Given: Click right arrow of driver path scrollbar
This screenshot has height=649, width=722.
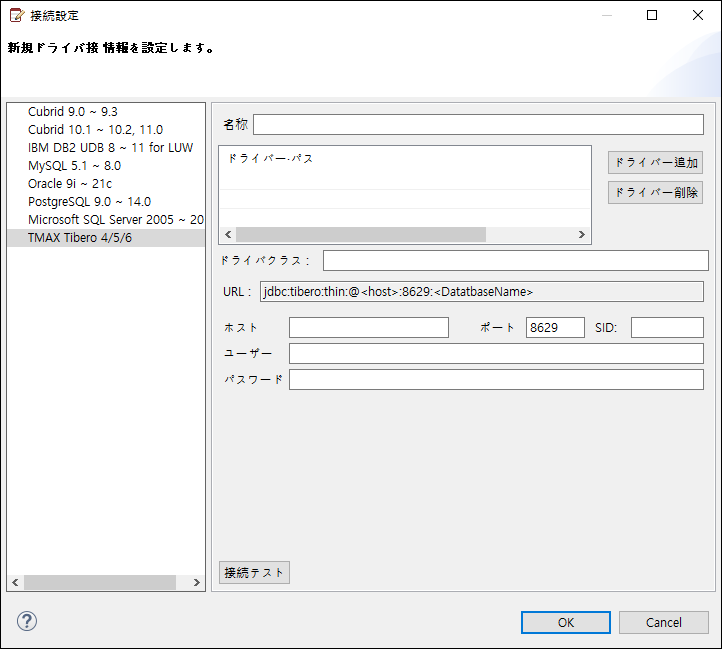Looking at the screenshot, I should [x=581, y=235].
